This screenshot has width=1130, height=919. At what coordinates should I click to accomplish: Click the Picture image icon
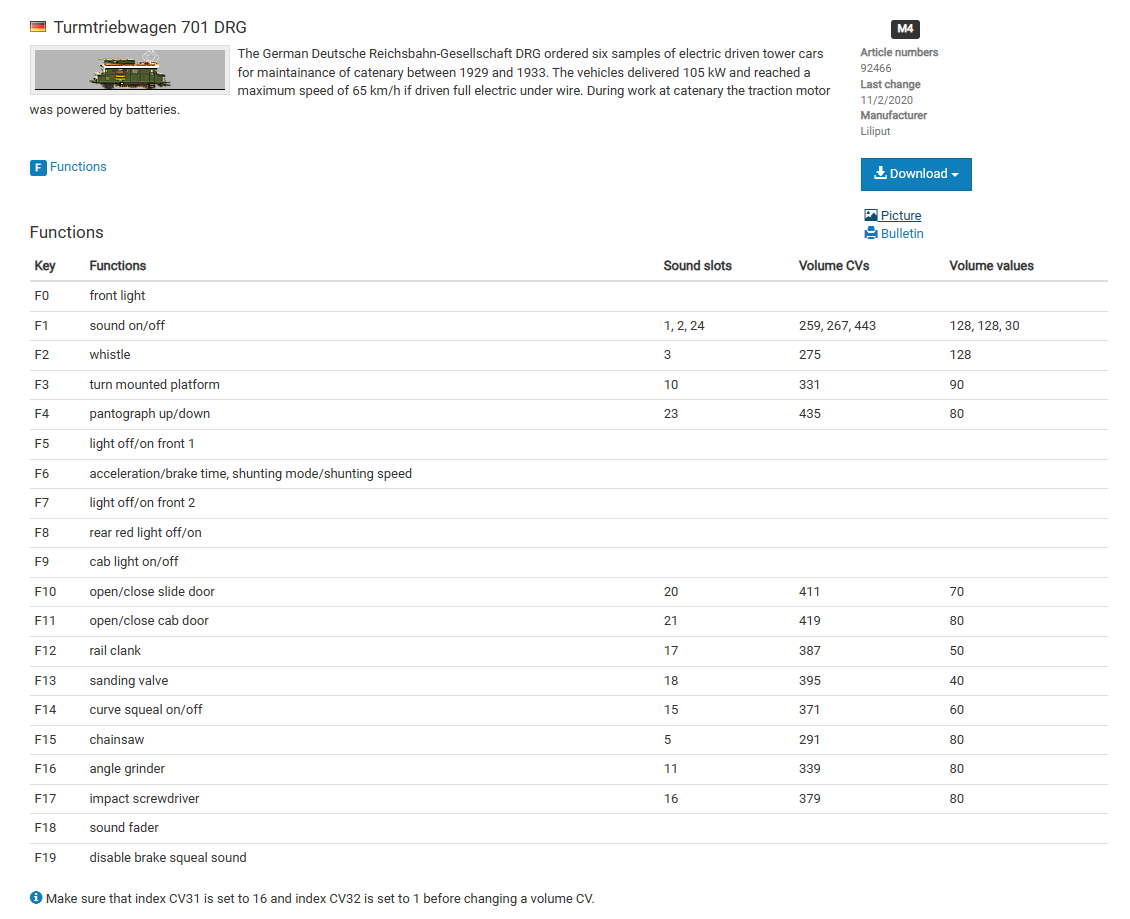click(871, 215)
